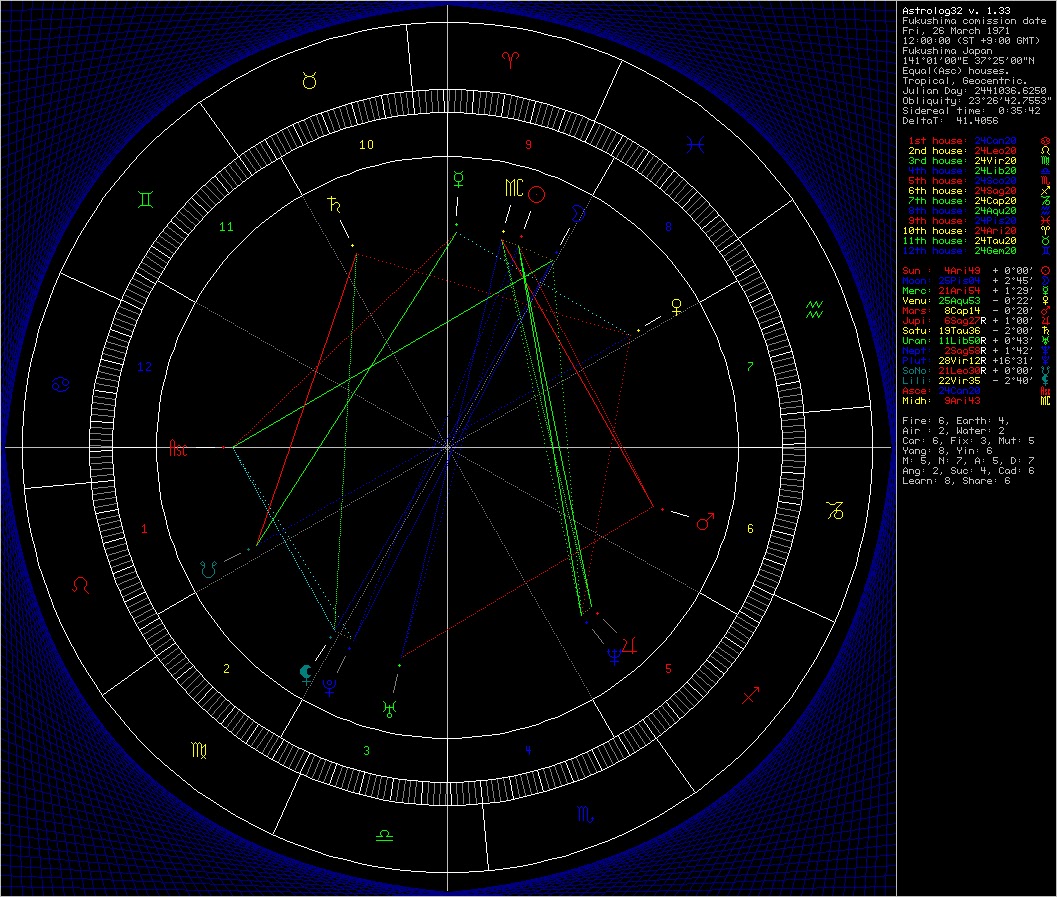This screenshot has height=897, width=1057.
Task: Click the Aries glyph in the zodiac ring
Action: pos(511,60)
